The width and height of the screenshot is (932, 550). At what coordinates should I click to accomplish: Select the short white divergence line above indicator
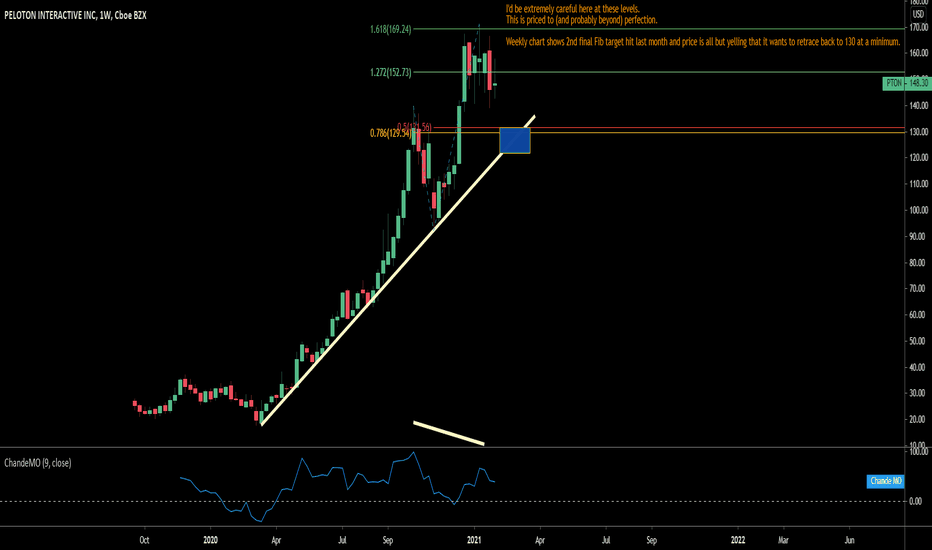[x=449, y=433]
